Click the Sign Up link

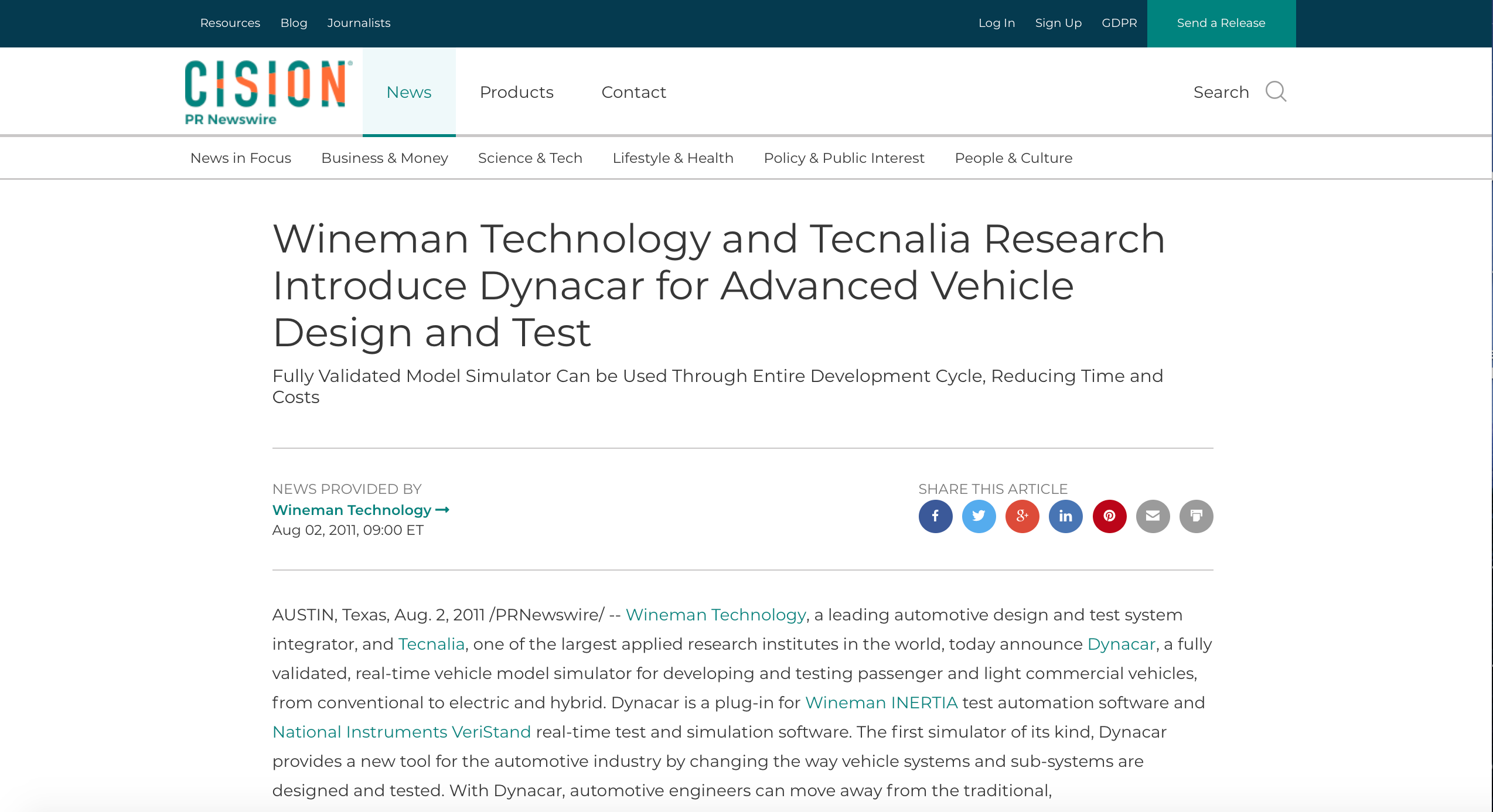pyautogui.click(x=1058, y=23)
